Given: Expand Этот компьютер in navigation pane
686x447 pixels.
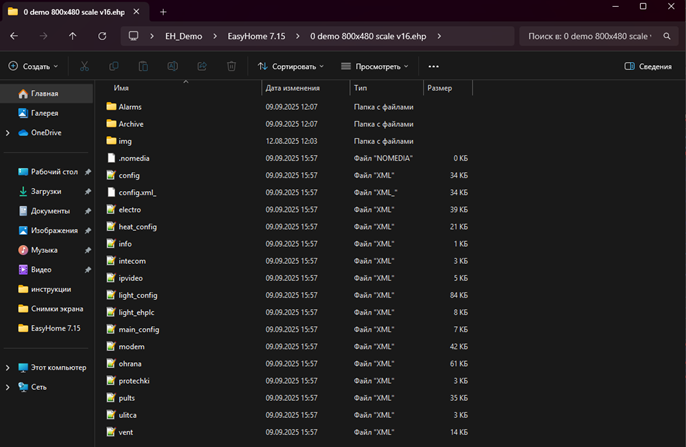Looking at the screenshot, I should (x=8, y=367).
